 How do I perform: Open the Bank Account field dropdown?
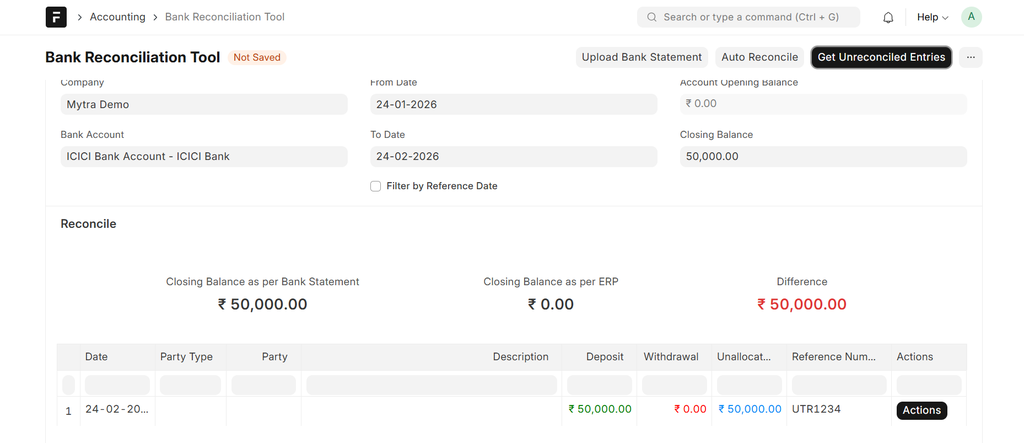coord(203,157)
